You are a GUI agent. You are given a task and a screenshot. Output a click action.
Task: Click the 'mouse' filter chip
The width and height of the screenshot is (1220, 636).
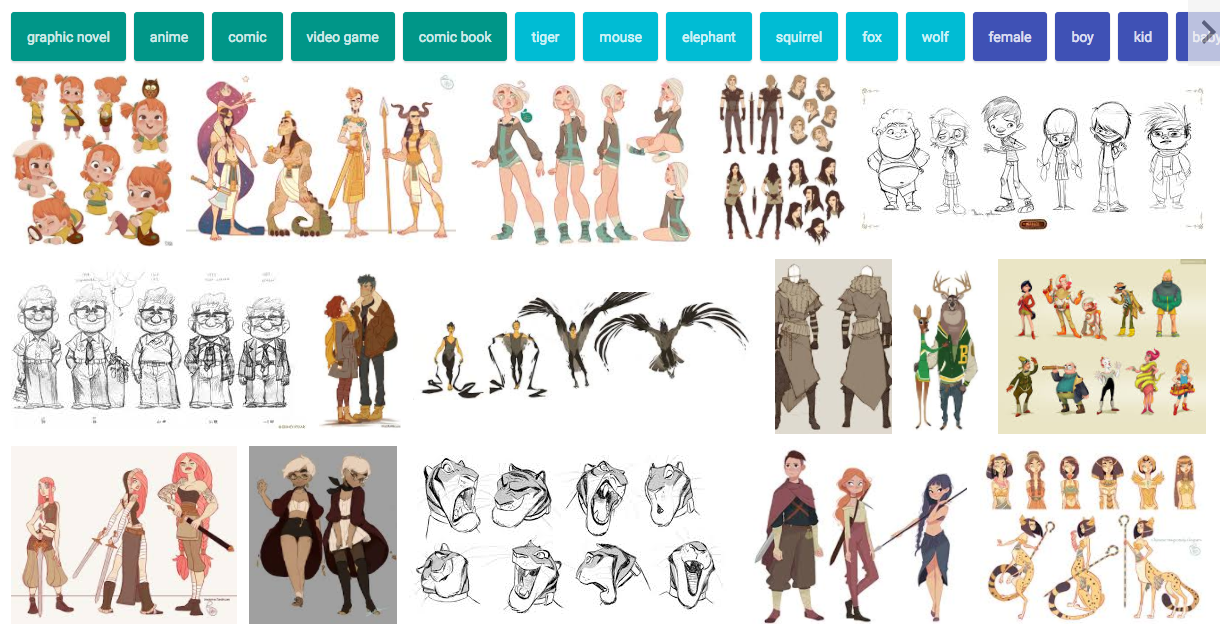pyautogui.click(x=620, y=37)
